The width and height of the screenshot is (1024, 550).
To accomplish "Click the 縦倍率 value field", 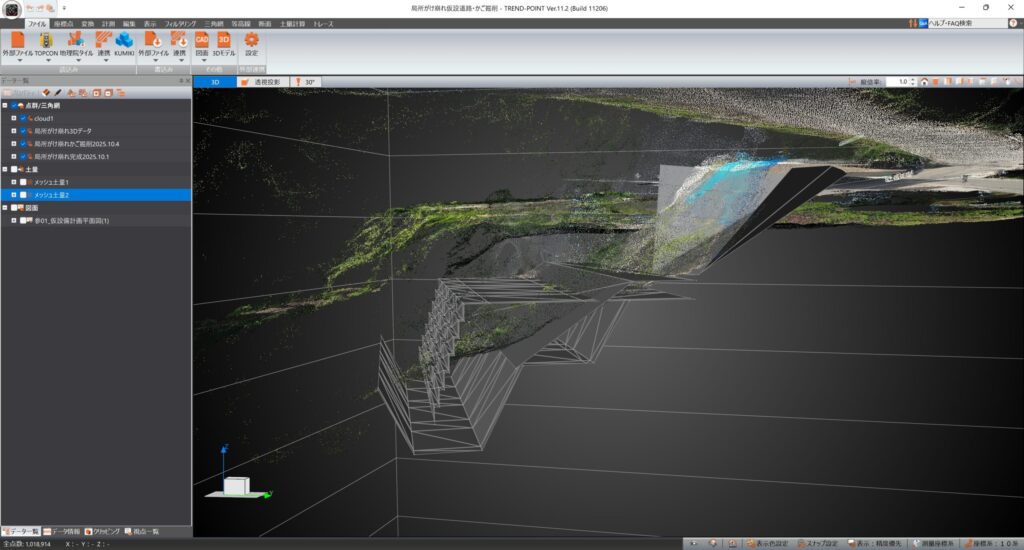I will 900,81.
